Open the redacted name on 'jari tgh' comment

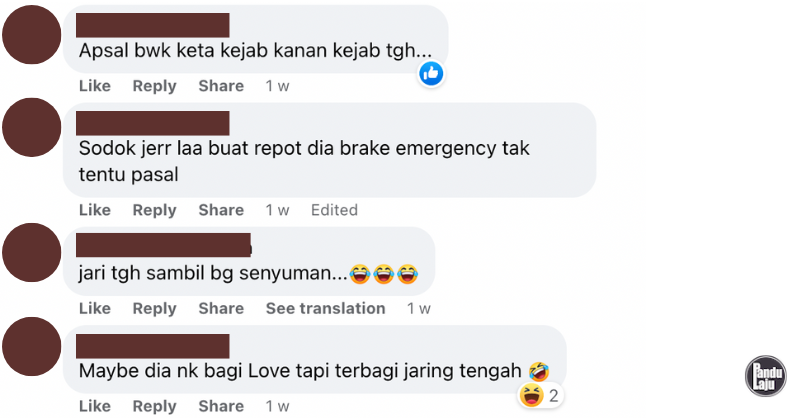click(x=163, y=245)
